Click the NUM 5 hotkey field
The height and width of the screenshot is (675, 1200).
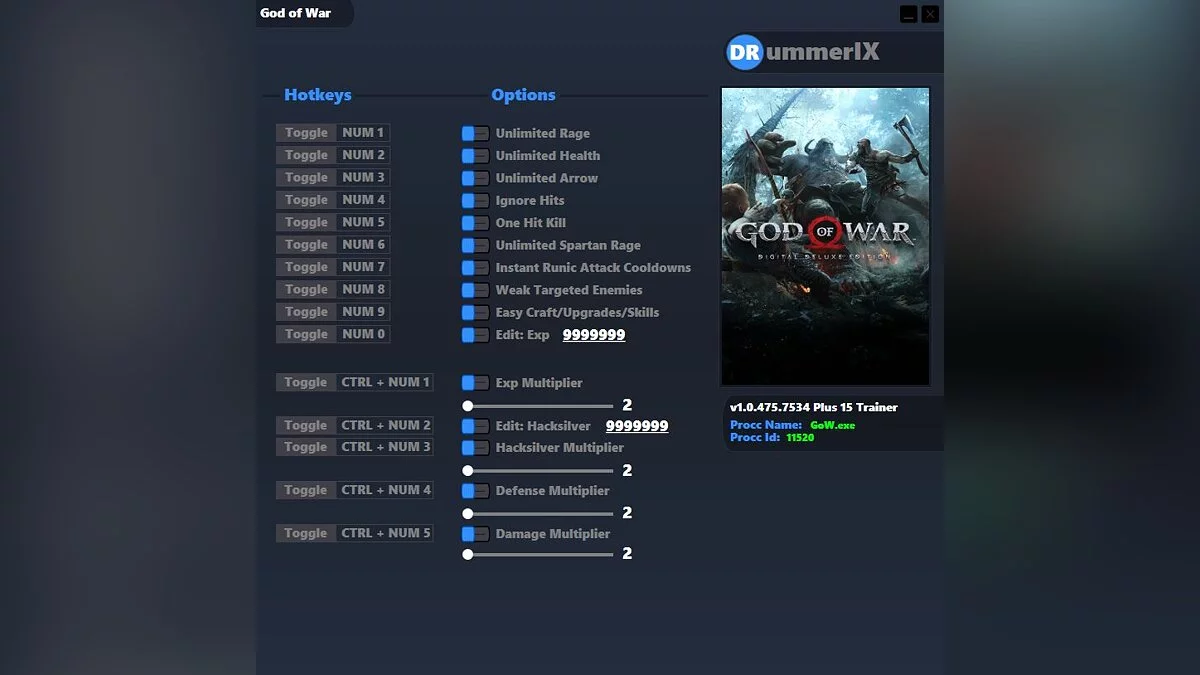tap(363, 222)
